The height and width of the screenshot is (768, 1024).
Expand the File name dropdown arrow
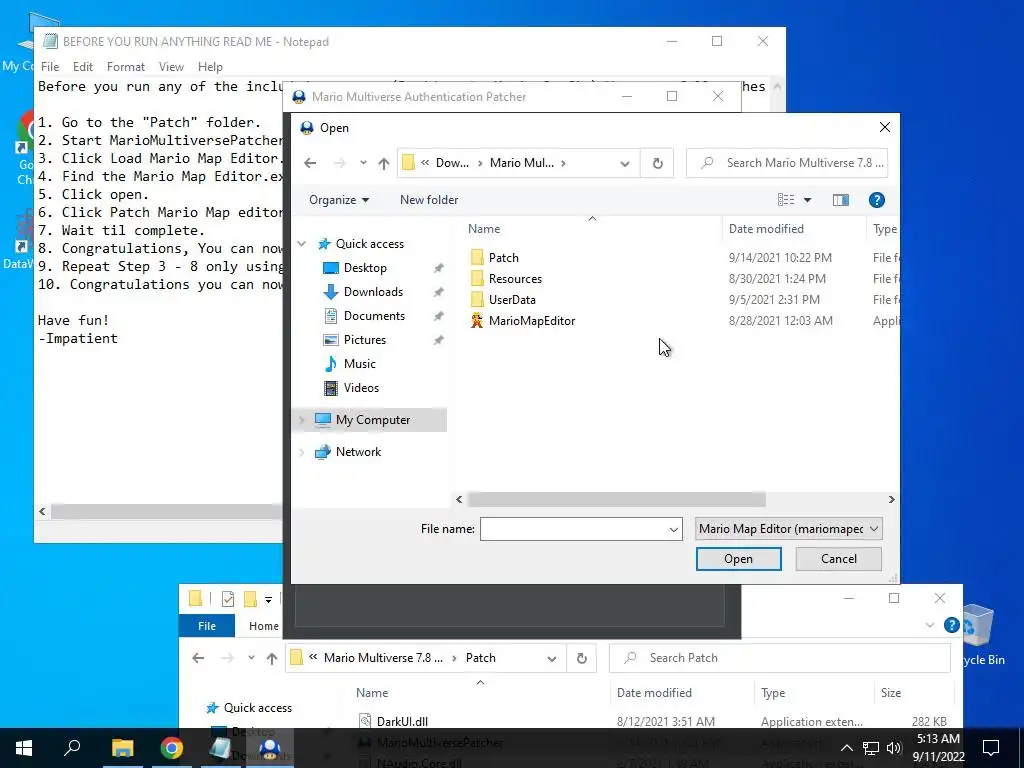674,529
